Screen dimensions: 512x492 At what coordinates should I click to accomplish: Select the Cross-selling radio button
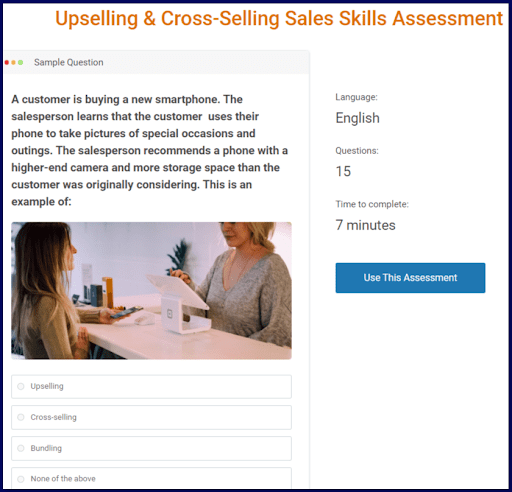(x=21, y=417)
